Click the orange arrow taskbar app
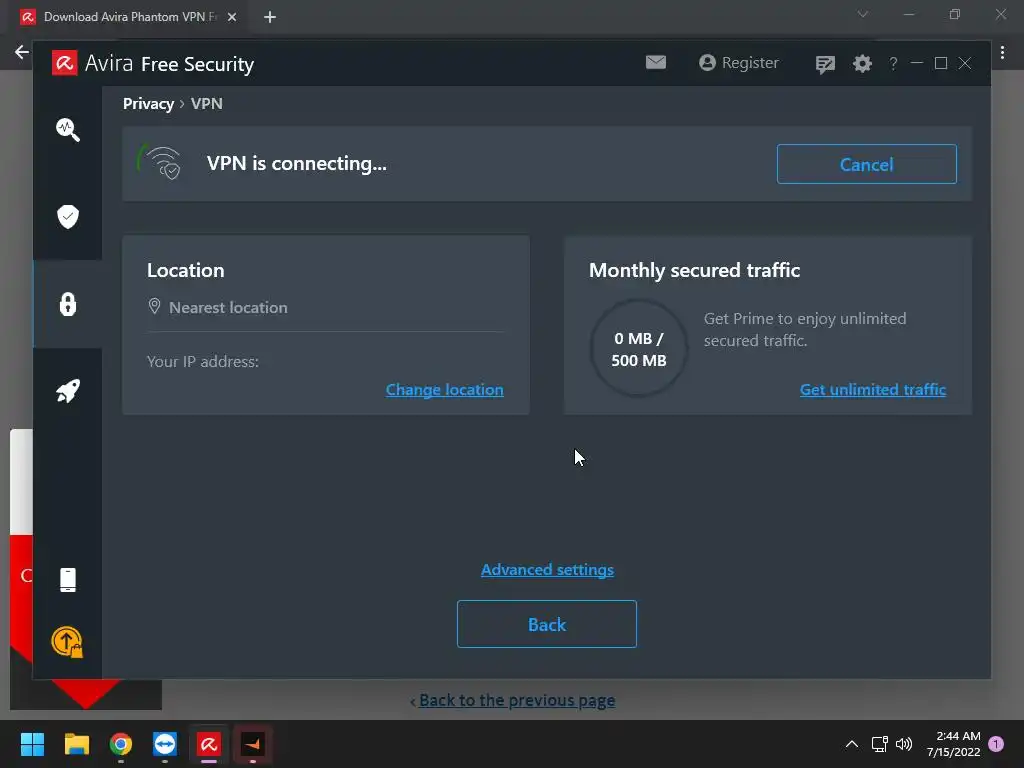The height and width of the screenshot is (768, 1024). pyautogui.click(x=253, y=744)
